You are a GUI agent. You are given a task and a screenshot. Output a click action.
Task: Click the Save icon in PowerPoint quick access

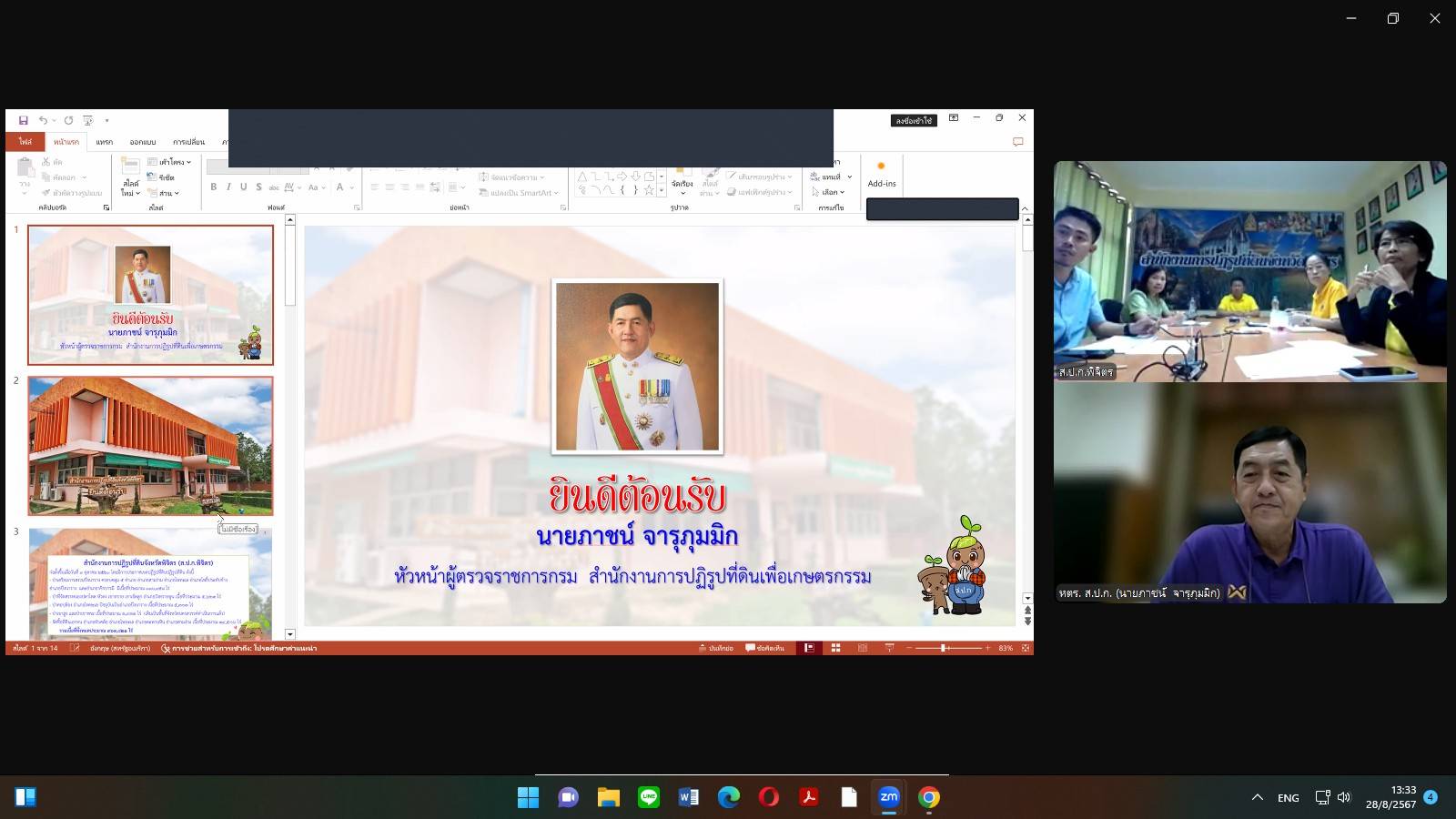[x=24, y=120]
